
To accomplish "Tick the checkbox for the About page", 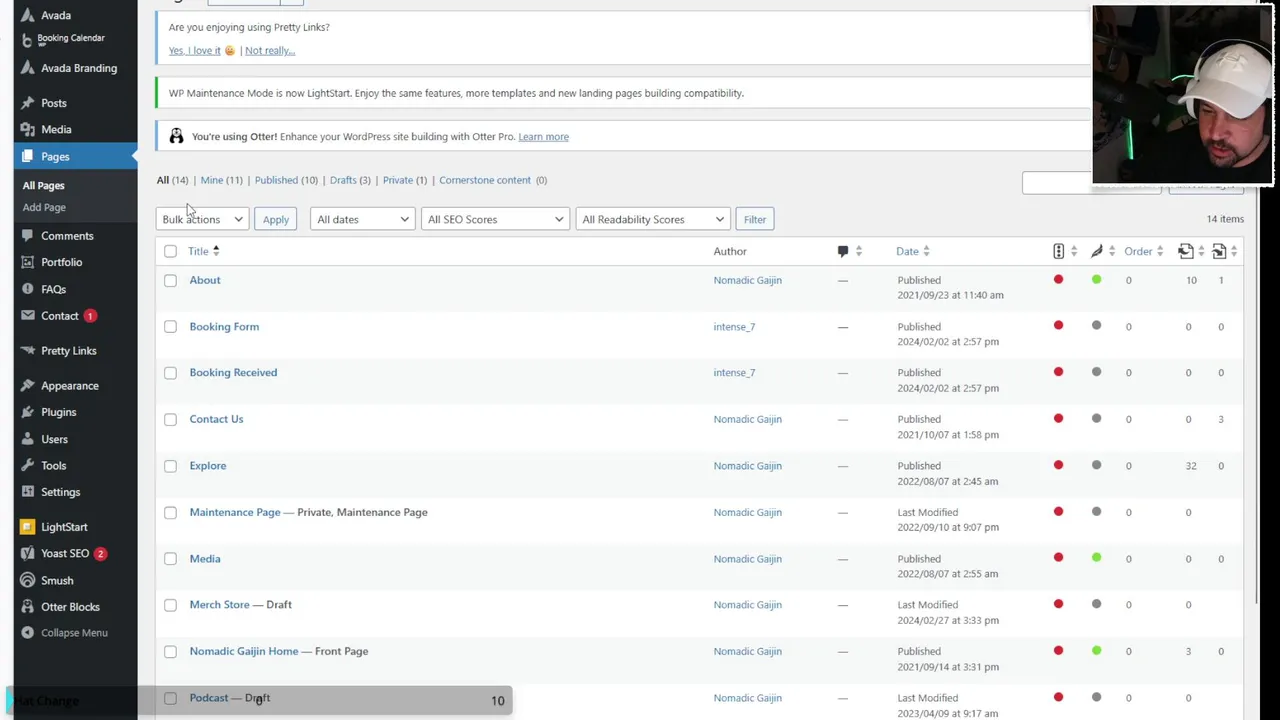I will point(170,281).
